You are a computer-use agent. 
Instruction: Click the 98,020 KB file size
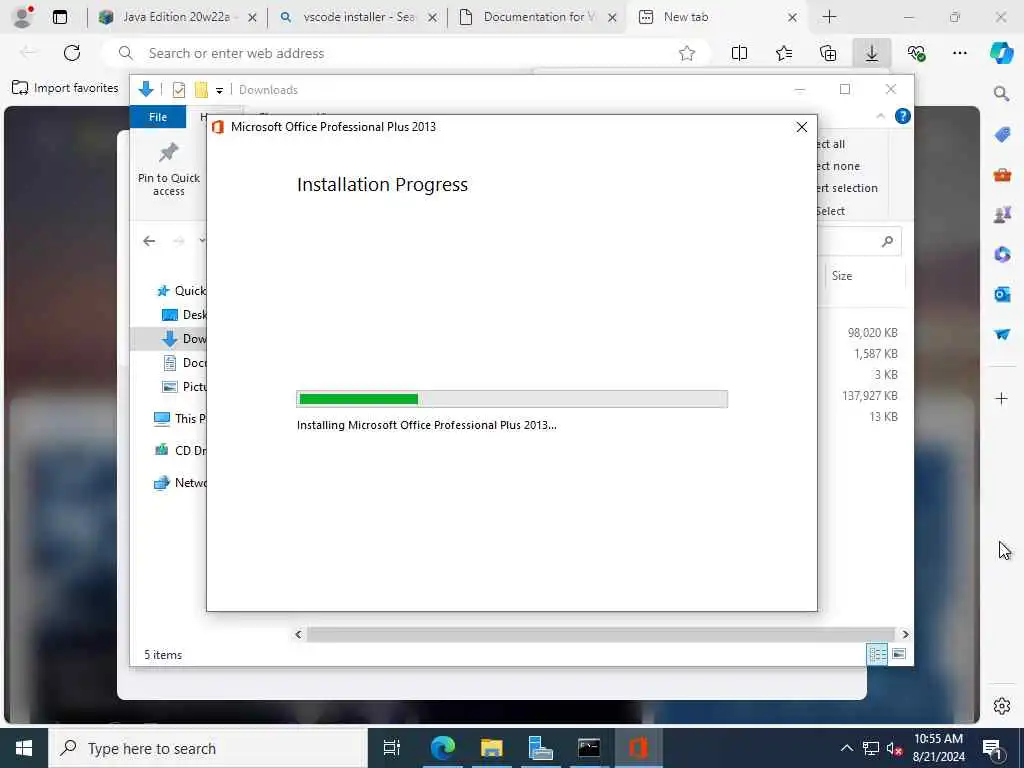(x=872, y=333)
